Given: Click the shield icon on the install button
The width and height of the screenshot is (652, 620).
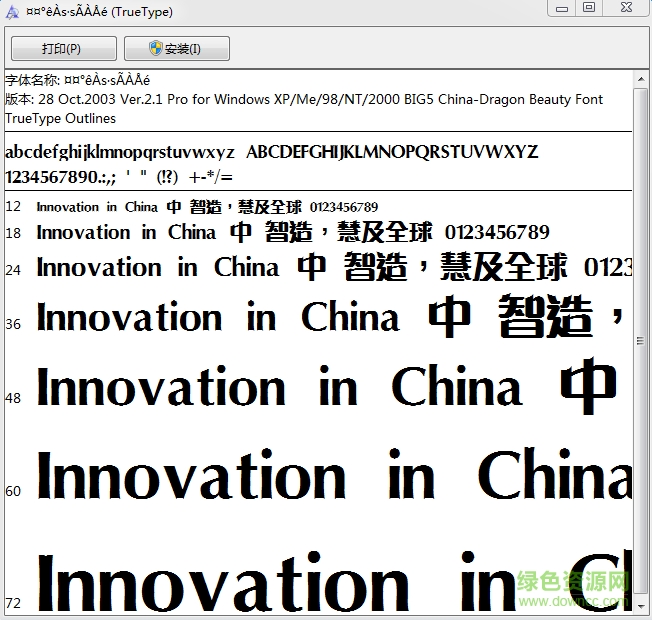Looking at the screenshot, I should click(x=156, y=48).
